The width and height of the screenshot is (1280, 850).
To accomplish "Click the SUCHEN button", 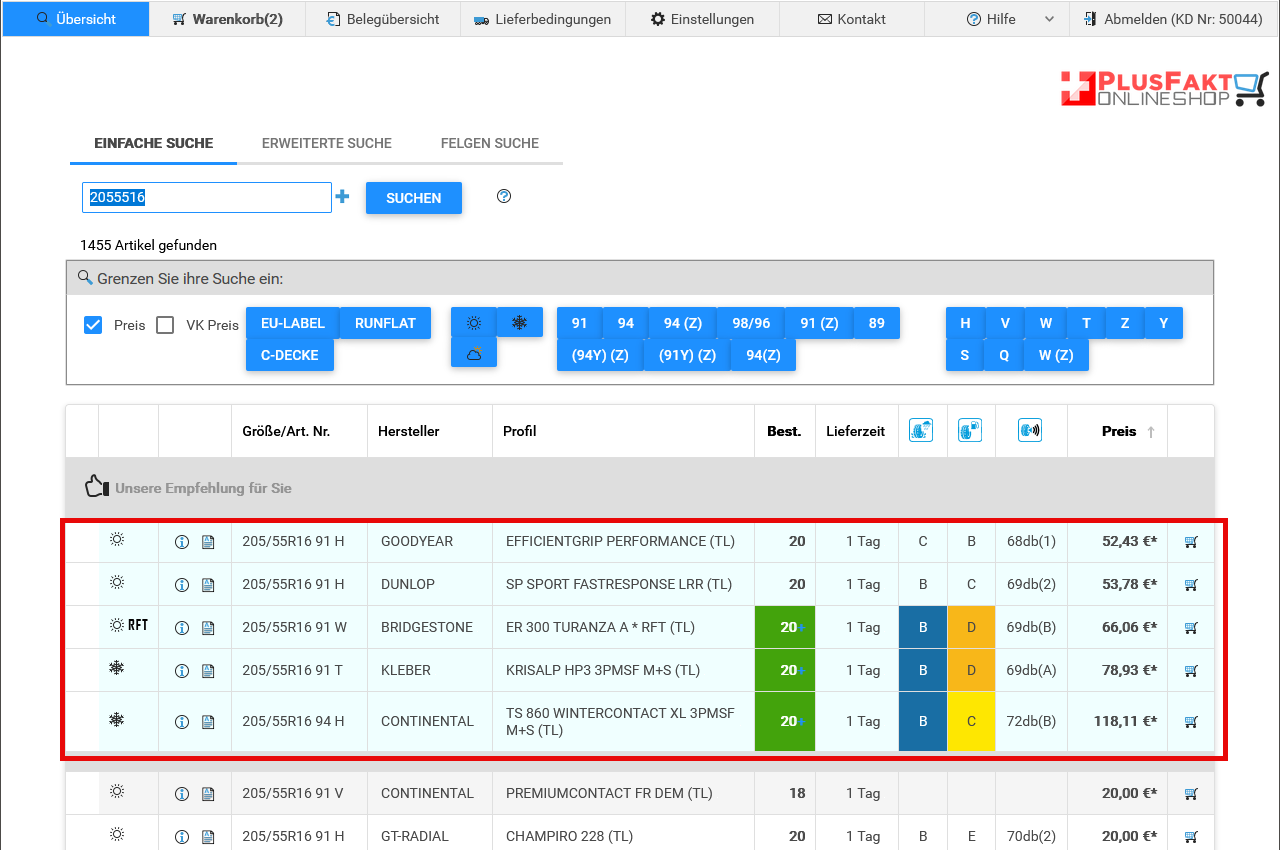I will [414, 198].
